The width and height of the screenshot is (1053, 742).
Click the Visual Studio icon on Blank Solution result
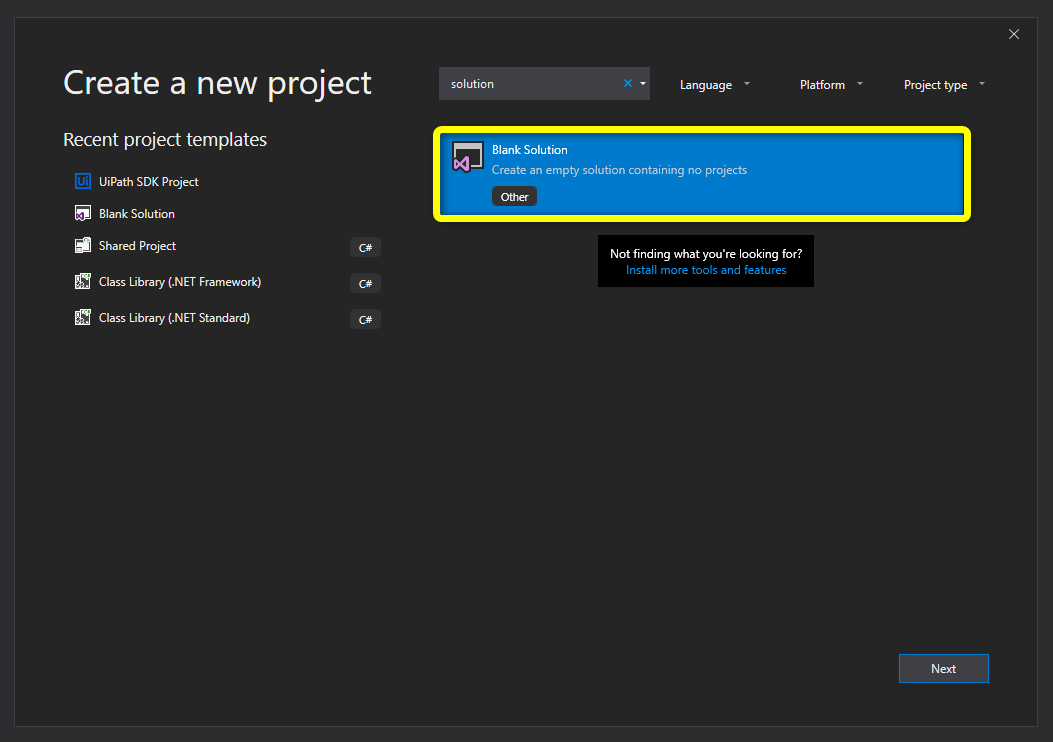467,157
